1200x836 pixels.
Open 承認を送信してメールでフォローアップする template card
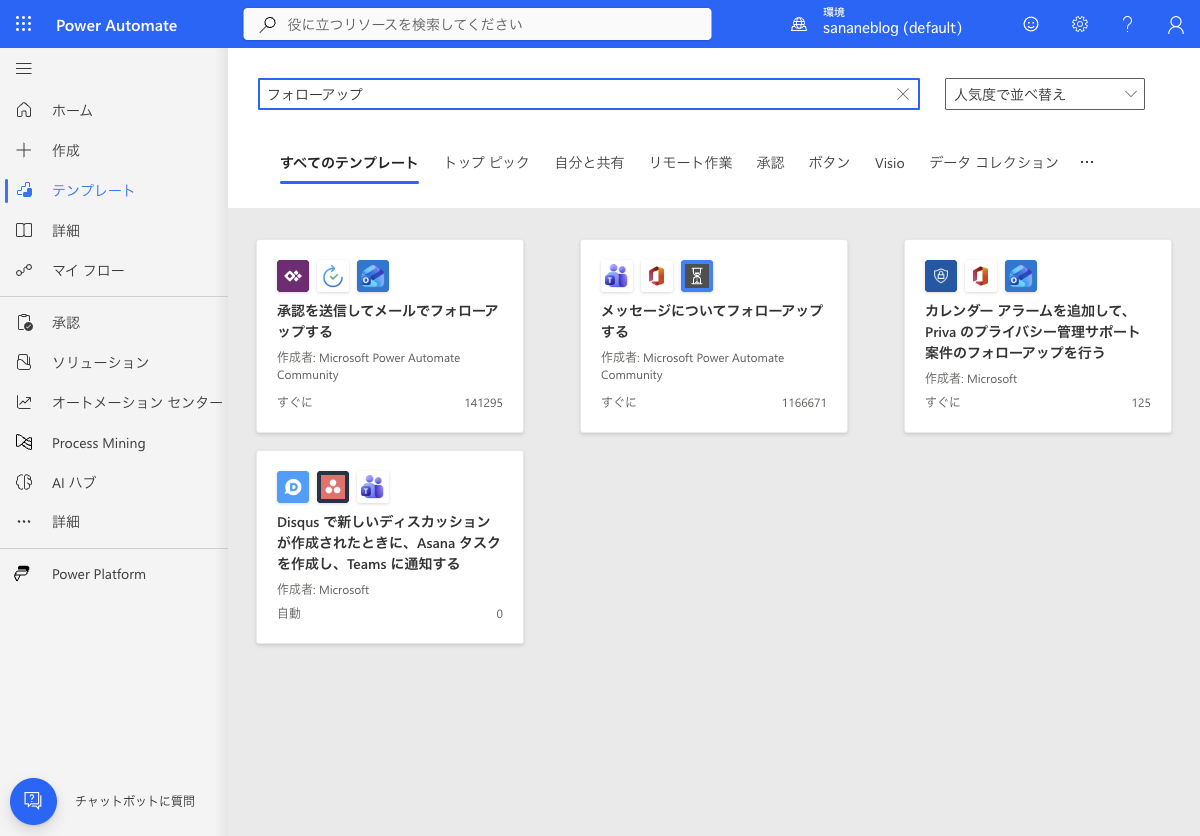[390, 336]
